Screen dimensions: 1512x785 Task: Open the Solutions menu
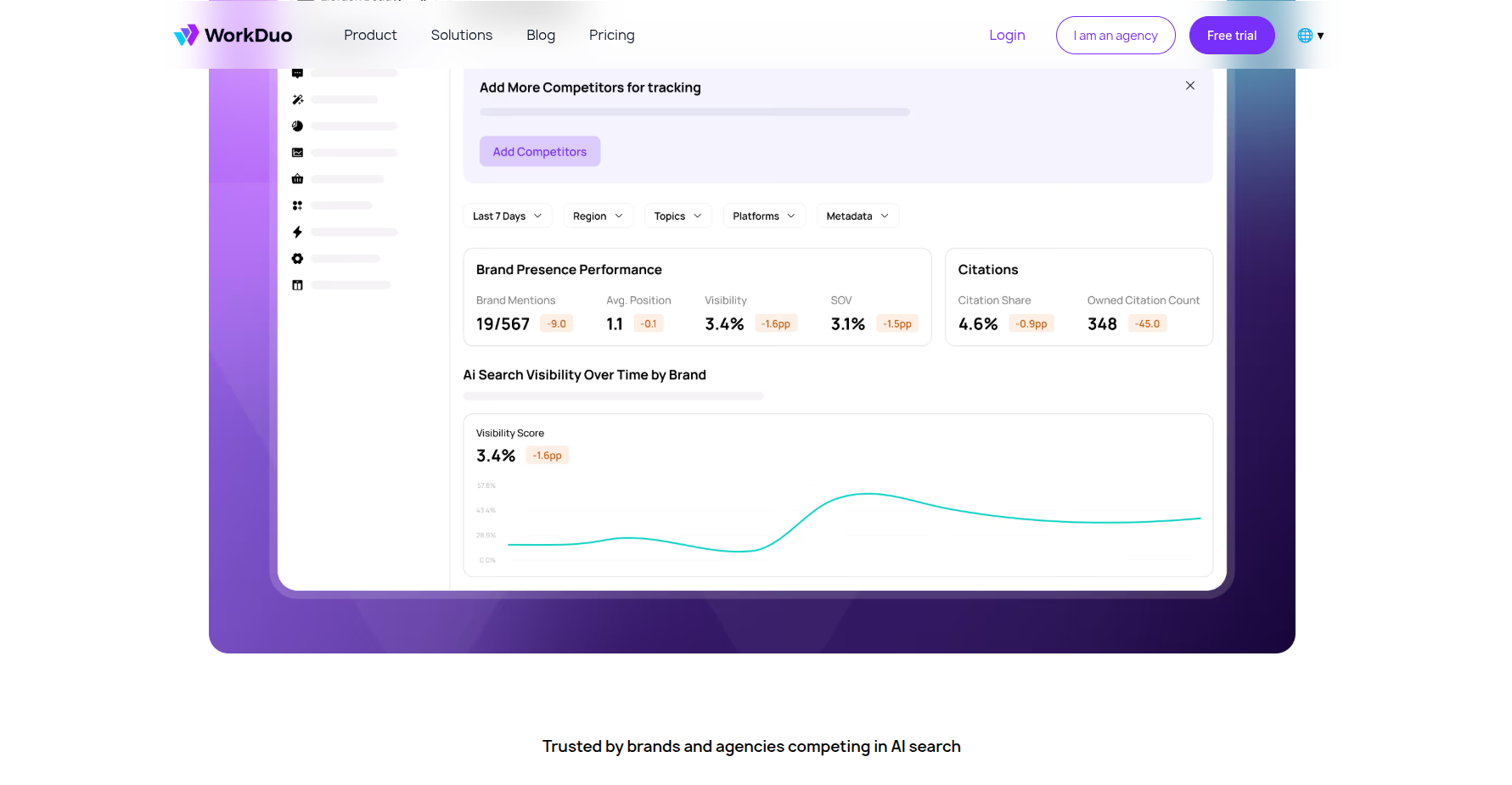462,35
